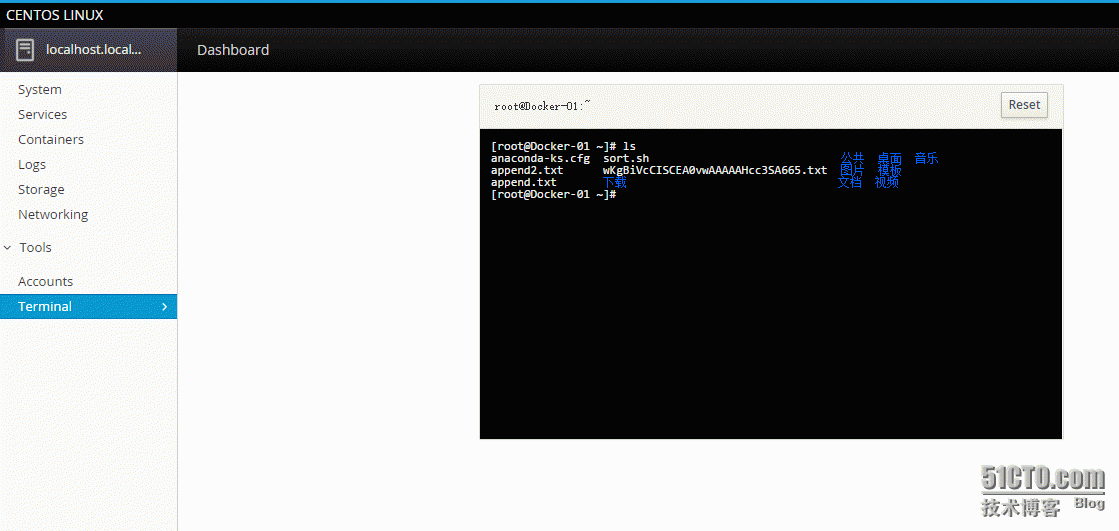
Task: Open the Accounts page
Action: tap(46, 281)
